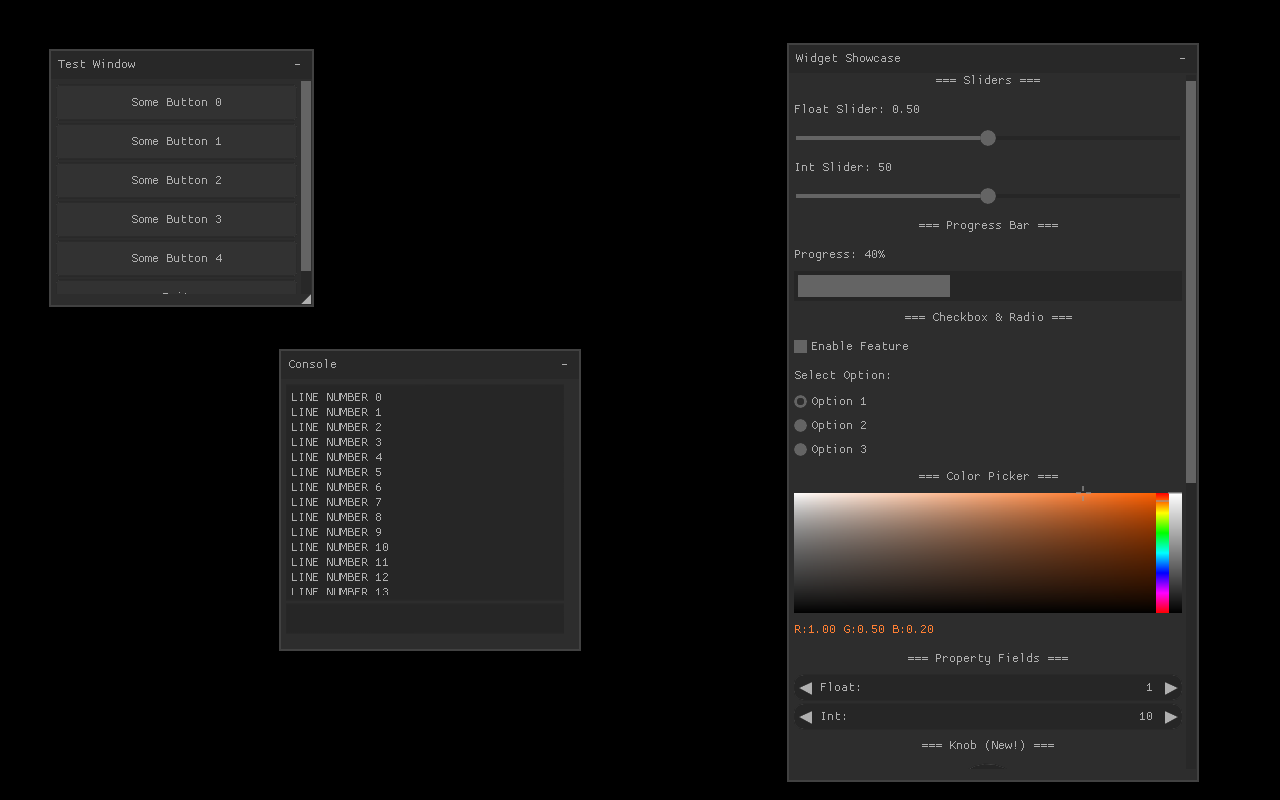Image resolution: width=1280 pixels, height=800 pixels.
Task: Click the grayscale alpha strip
Action: coord(1176,553)
